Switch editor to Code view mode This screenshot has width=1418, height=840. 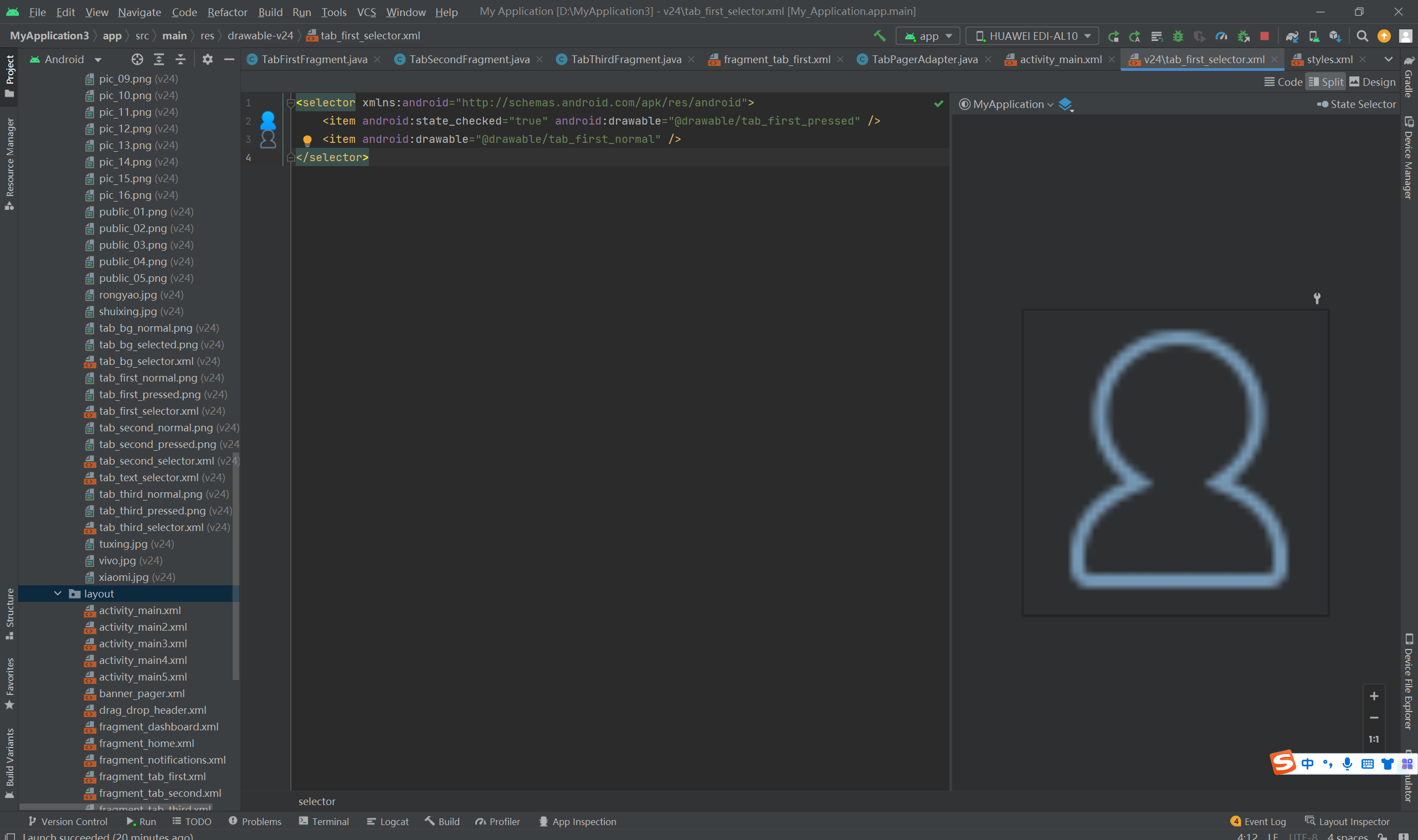(1283, 82)
